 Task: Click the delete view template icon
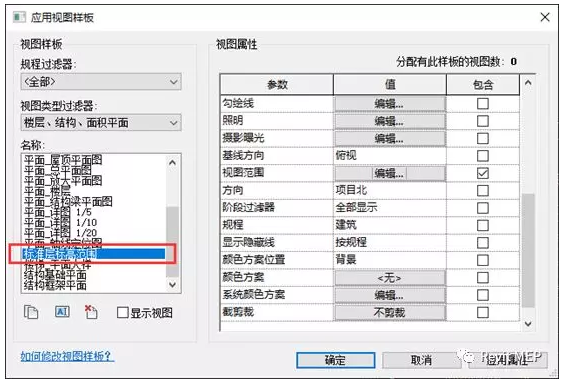[91, 312]
